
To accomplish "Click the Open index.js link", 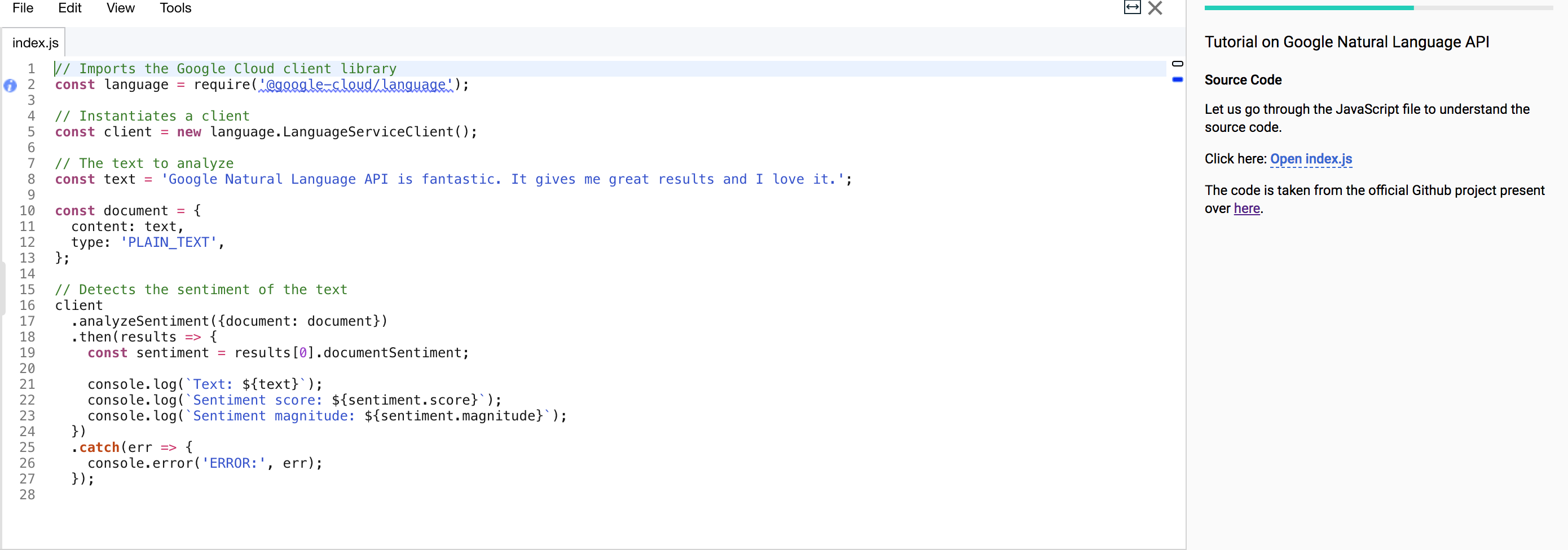I will coord(1311,159).
